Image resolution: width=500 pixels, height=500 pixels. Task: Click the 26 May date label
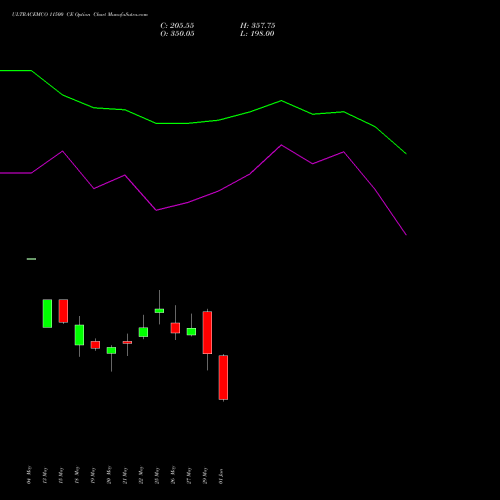point(173,475)
